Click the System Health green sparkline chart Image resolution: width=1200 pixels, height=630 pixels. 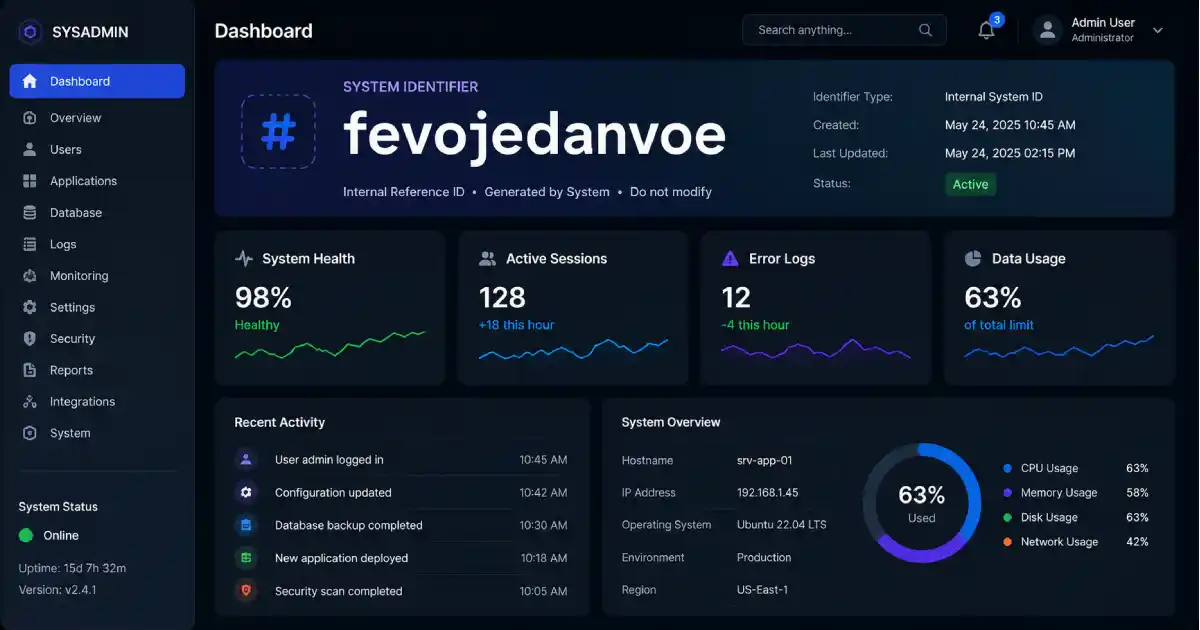coord(330,346)
